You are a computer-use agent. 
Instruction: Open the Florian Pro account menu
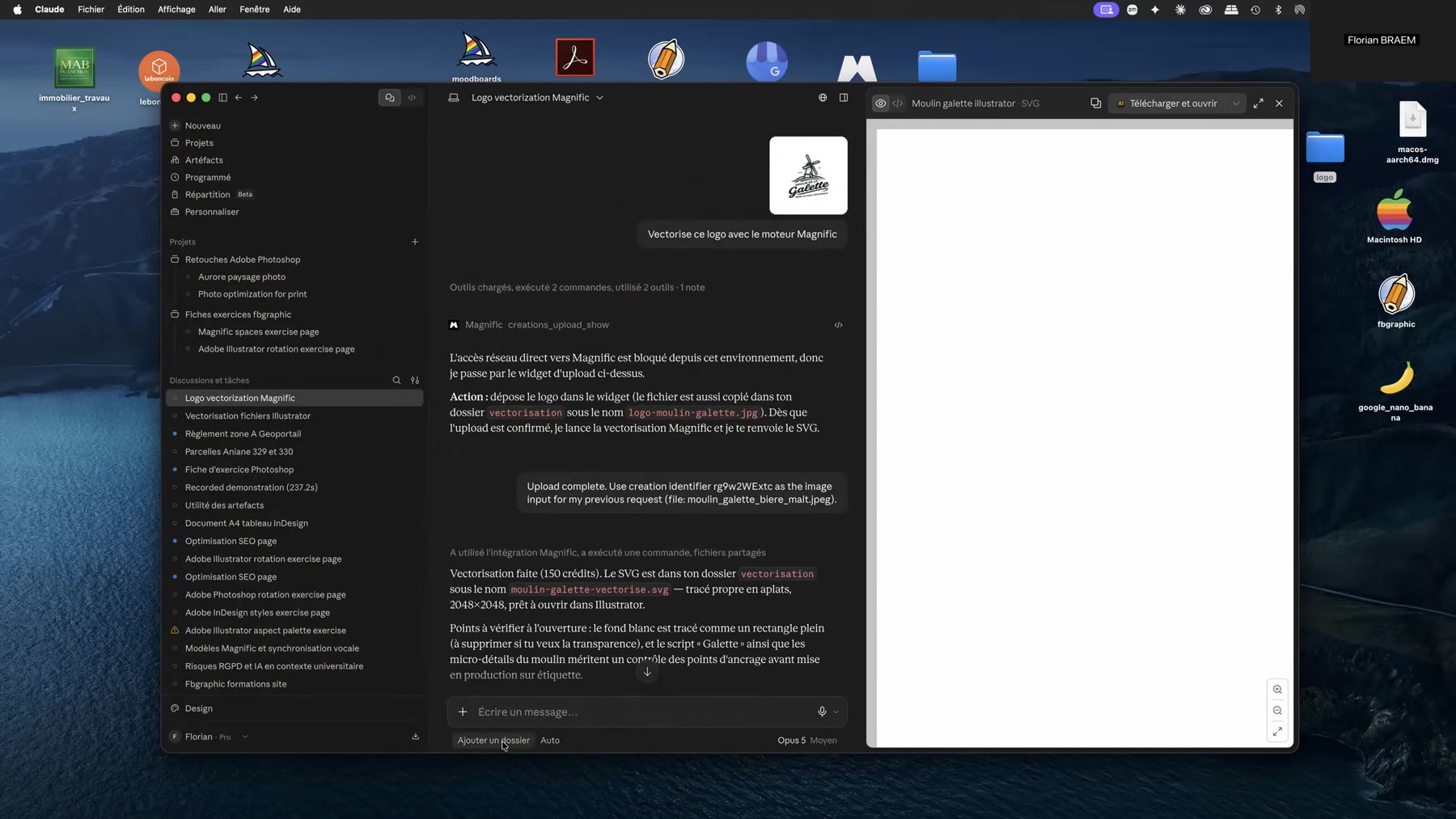coord(210,737)
